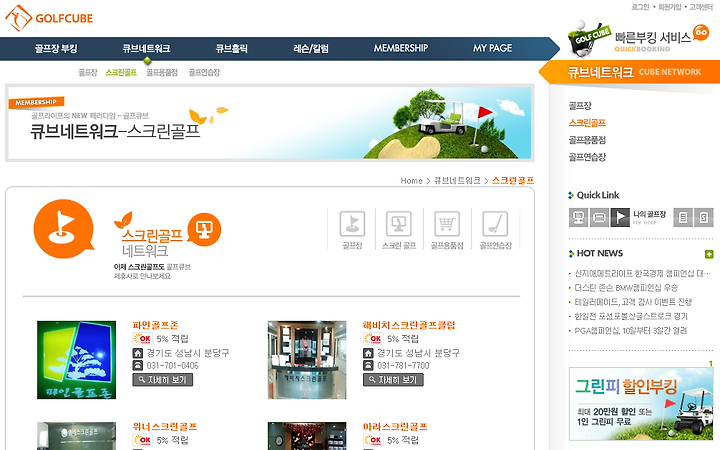Open 골프장 부킹 main menu

point(56,48)
